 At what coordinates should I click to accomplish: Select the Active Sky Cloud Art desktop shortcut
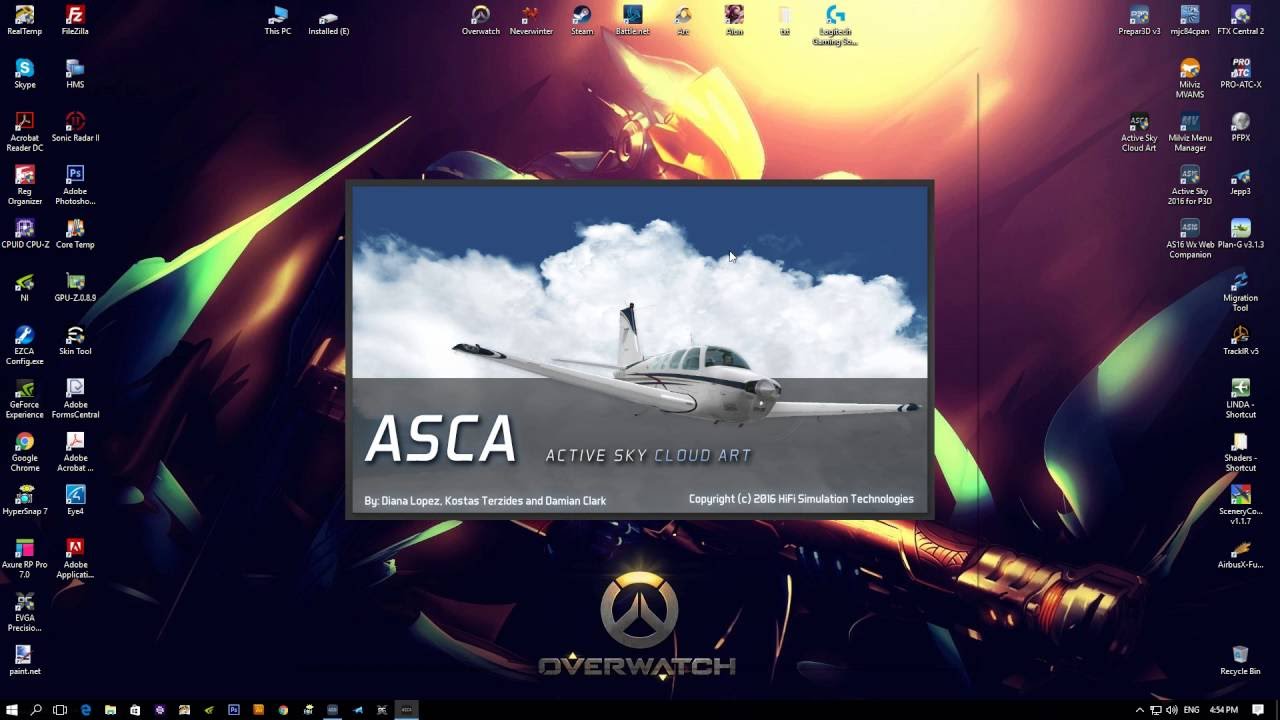click(x=1139, y=132)
